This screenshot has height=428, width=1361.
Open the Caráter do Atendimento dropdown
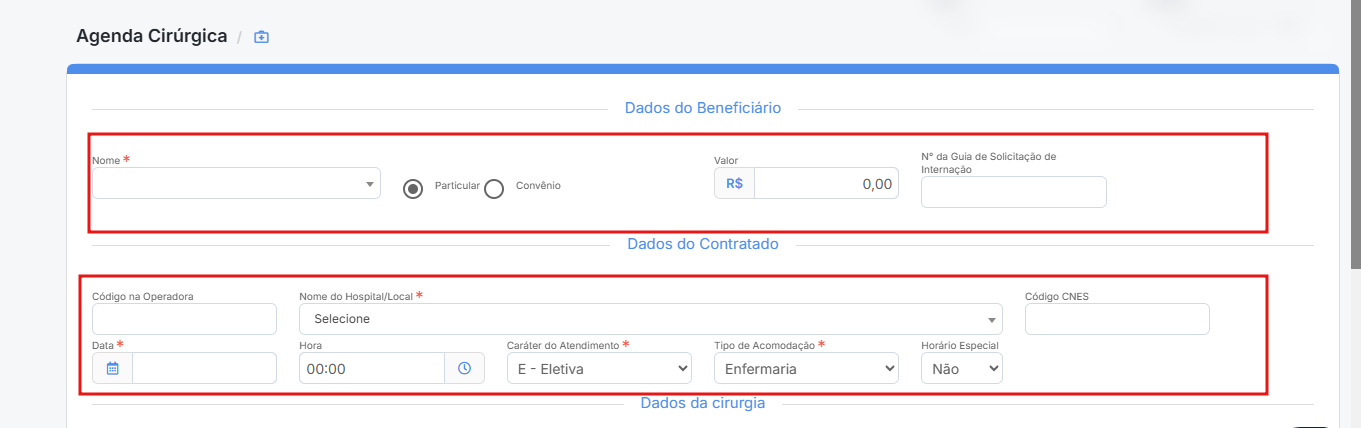tap(599, 368)
